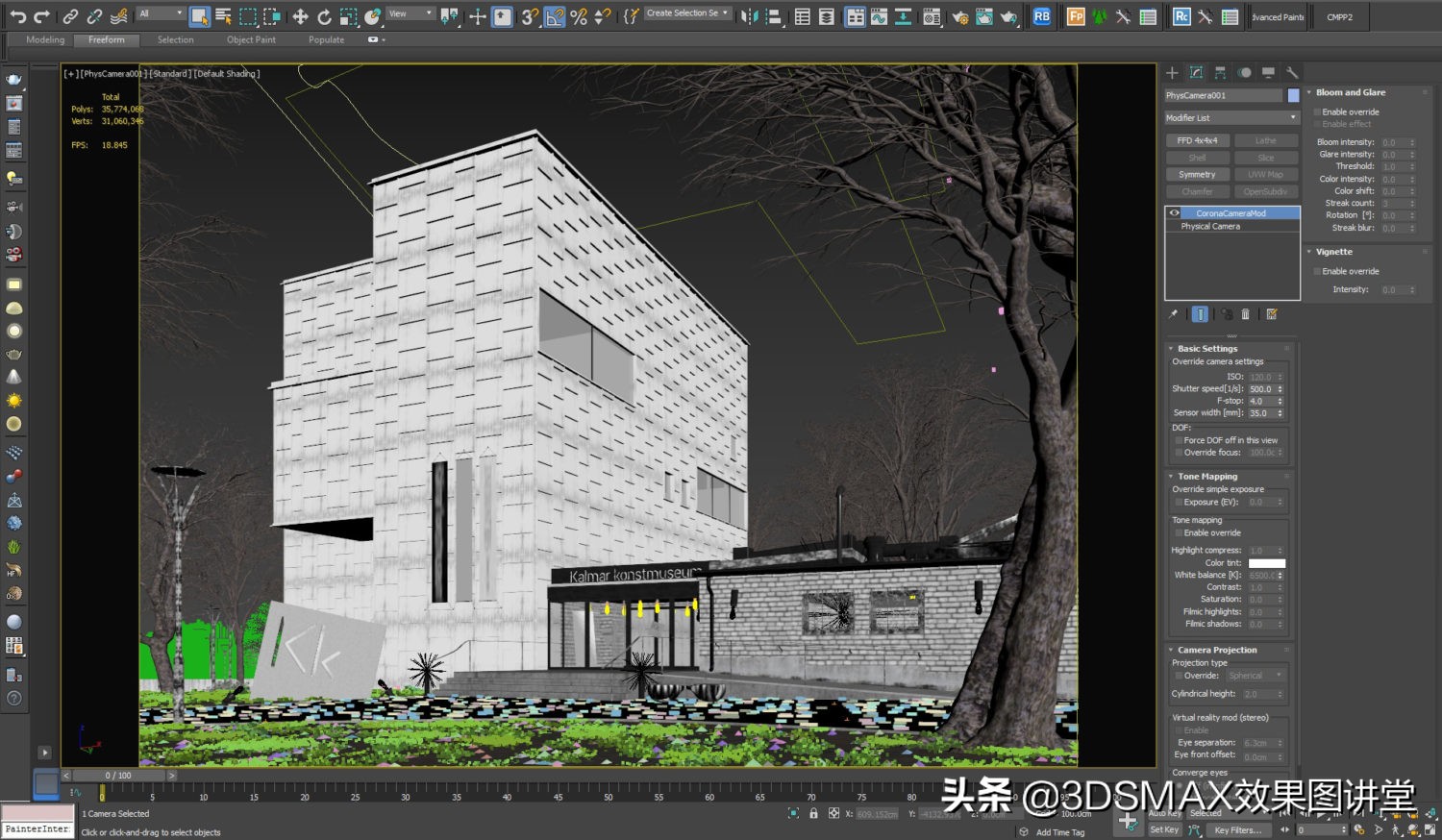This screenshot has height=840, width=1442.
Task: Open the Modifier List dropdown
Action: pyautogui.click(x=1231, y=118)
